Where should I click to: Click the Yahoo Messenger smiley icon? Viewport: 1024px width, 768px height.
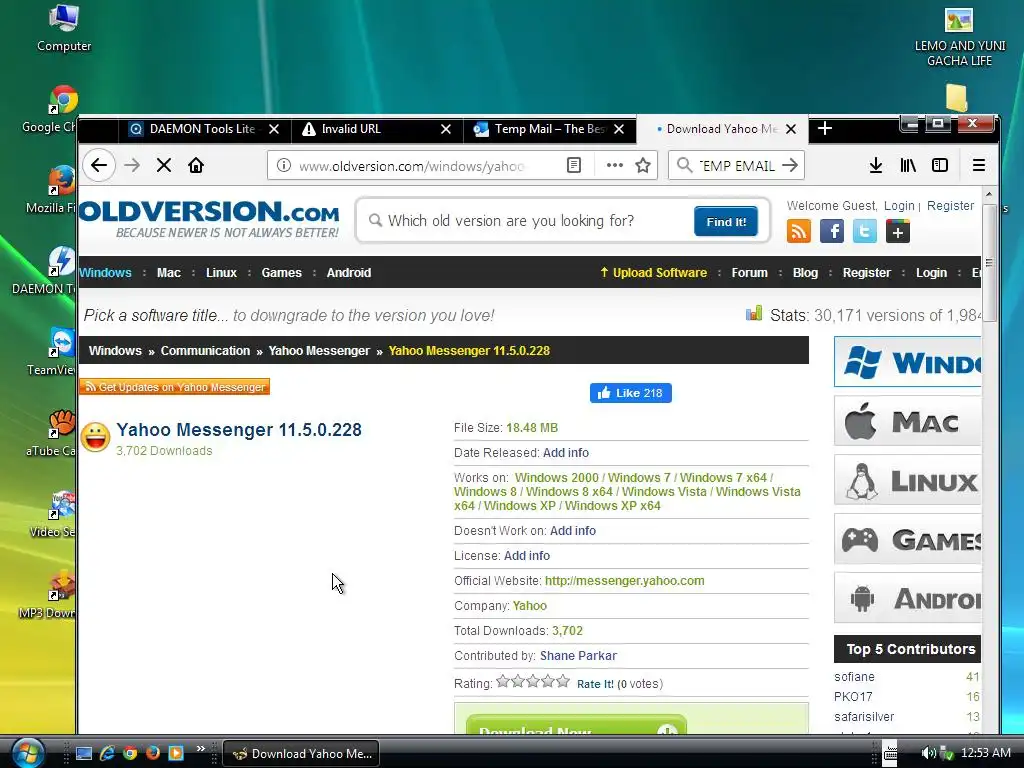coord(95,437)
